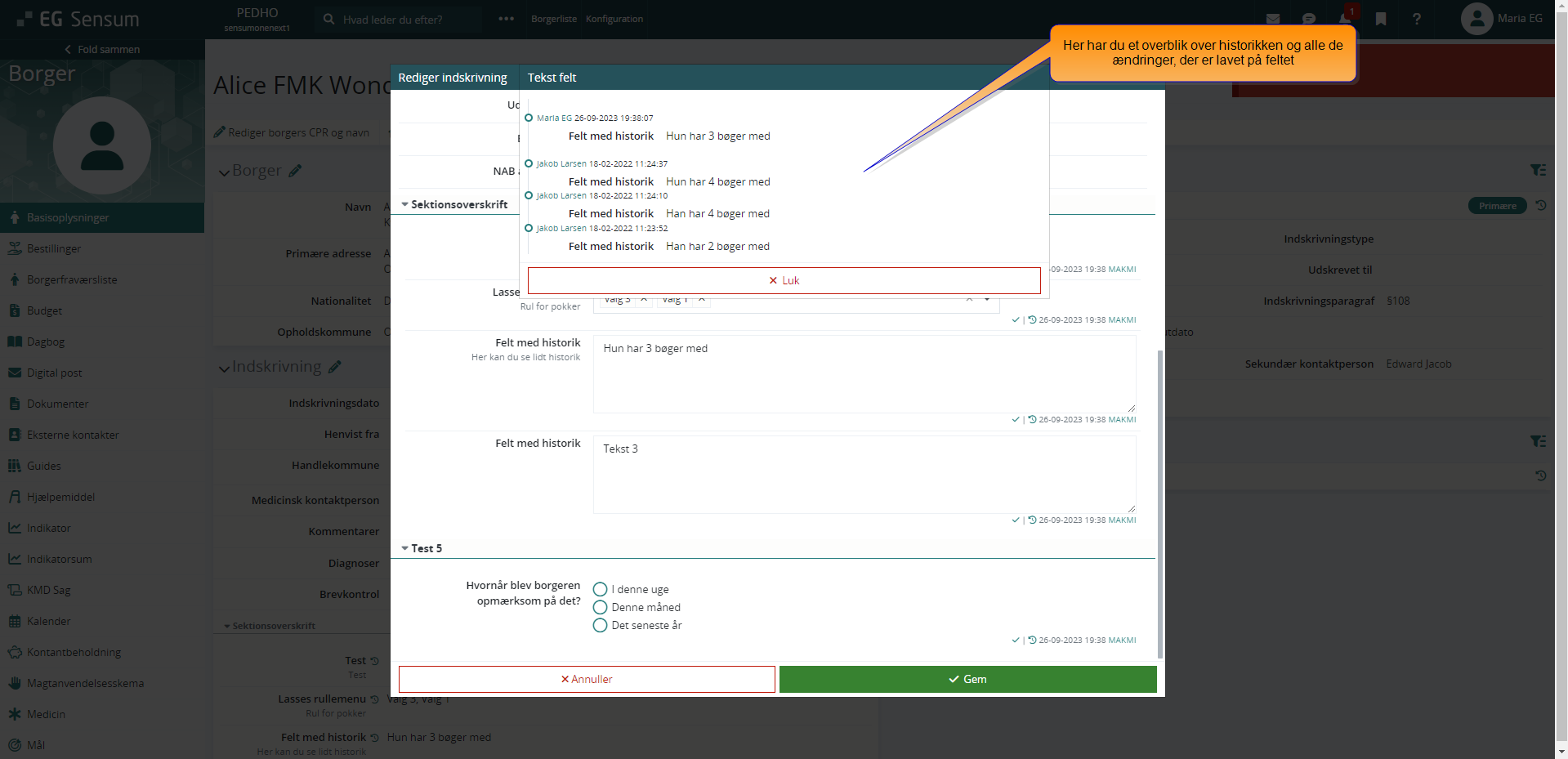The image size is (1568, 759).
Task: Open history icon under the radio button question
Action: pyautogui.click(x=1032, y=640)
